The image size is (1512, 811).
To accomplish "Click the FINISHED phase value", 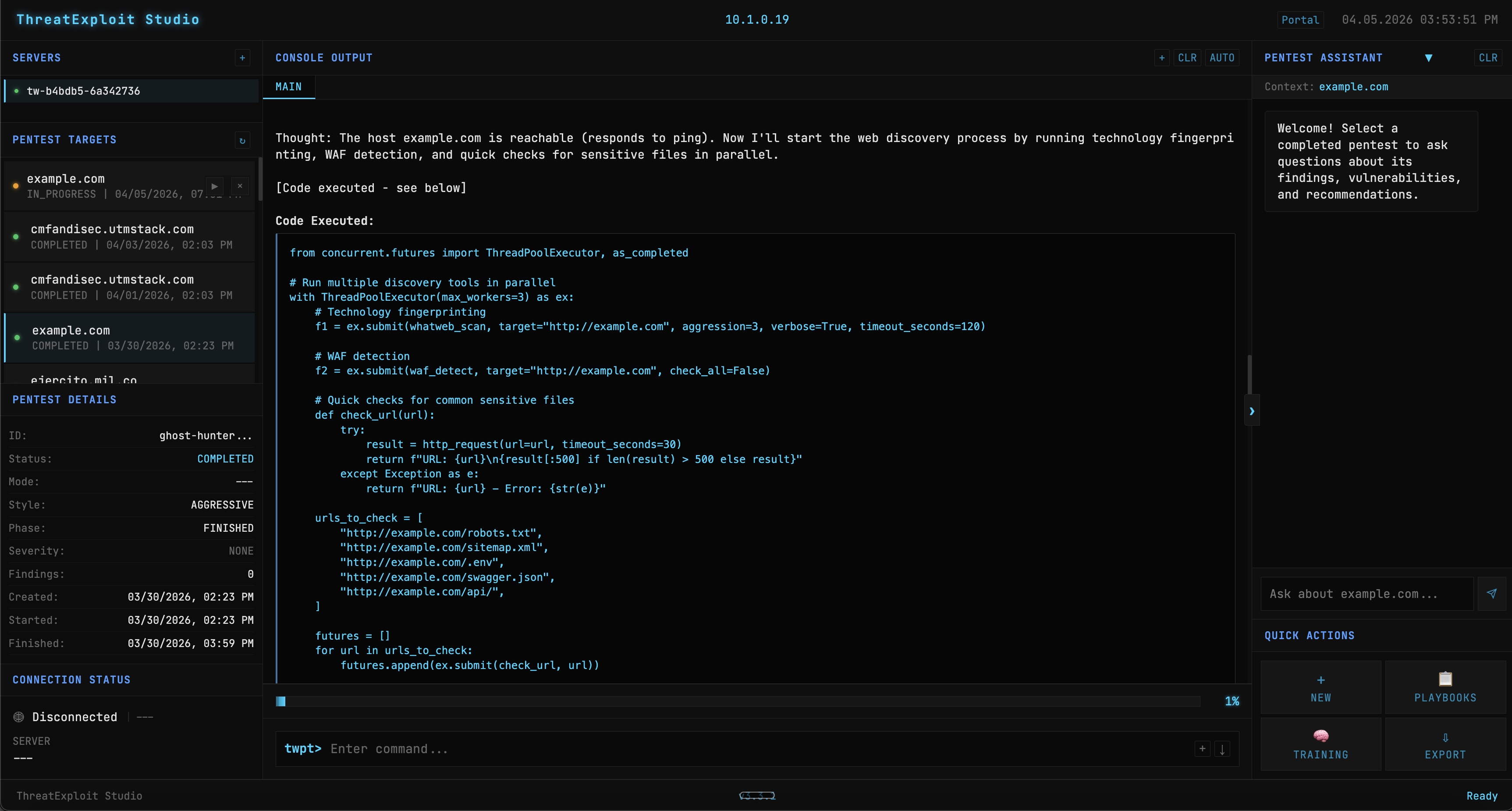I will (228, 528).
